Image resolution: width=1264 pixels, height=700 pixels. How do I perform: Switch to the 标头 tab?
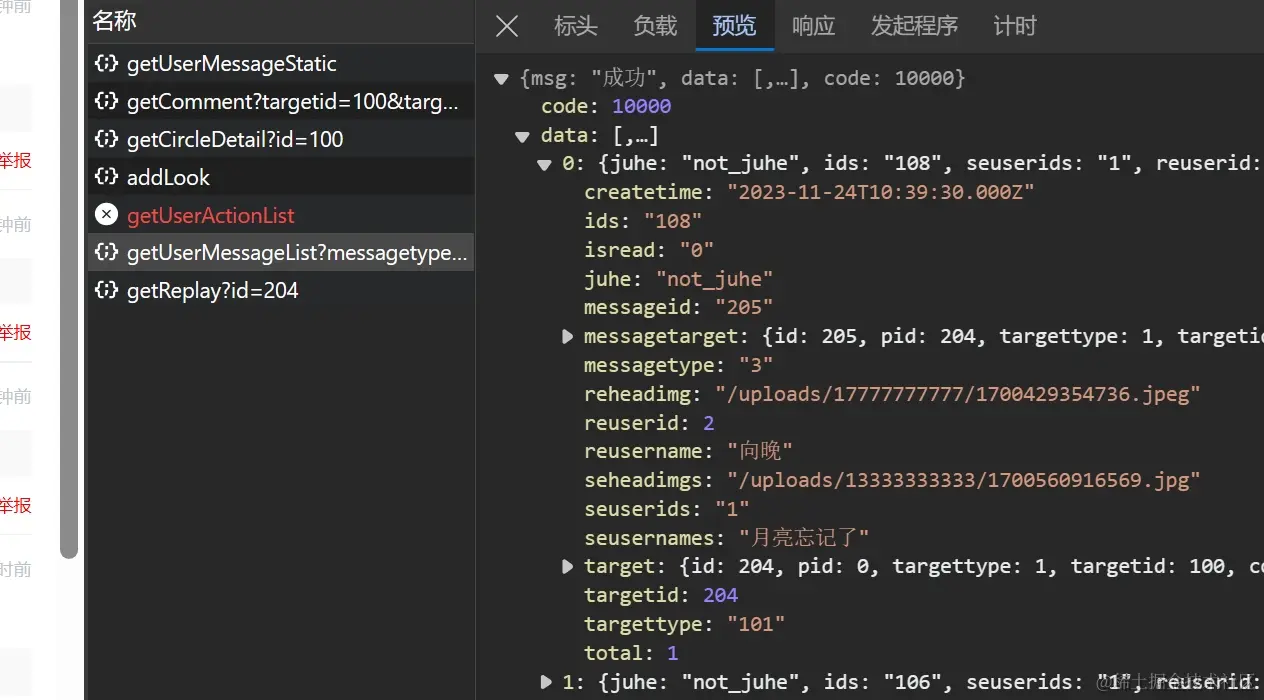(x=576, y=26)
